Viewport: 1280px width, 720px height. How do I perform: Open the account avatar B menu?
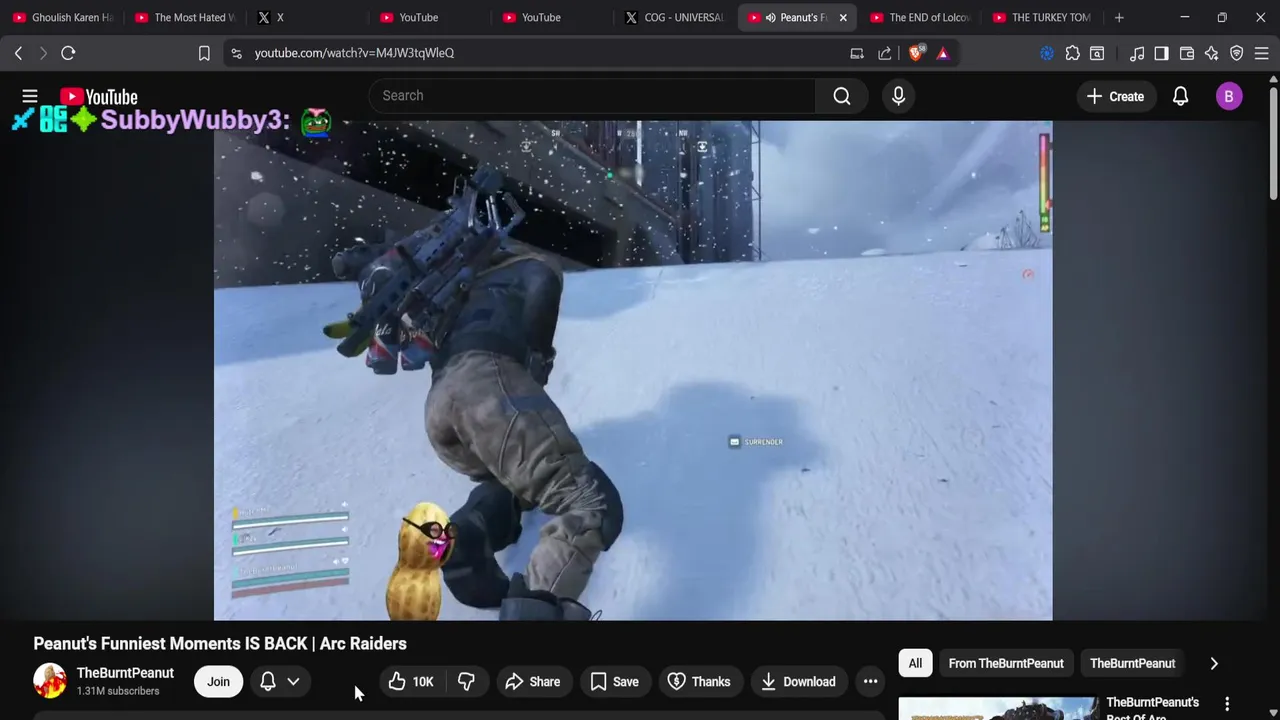[1229, 96]
